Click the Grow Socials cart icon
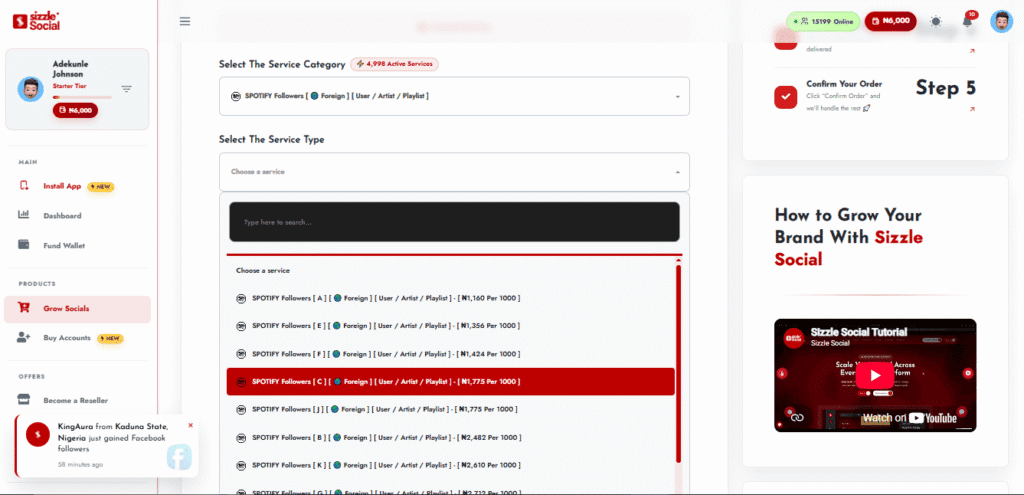 tap(24, 308)
